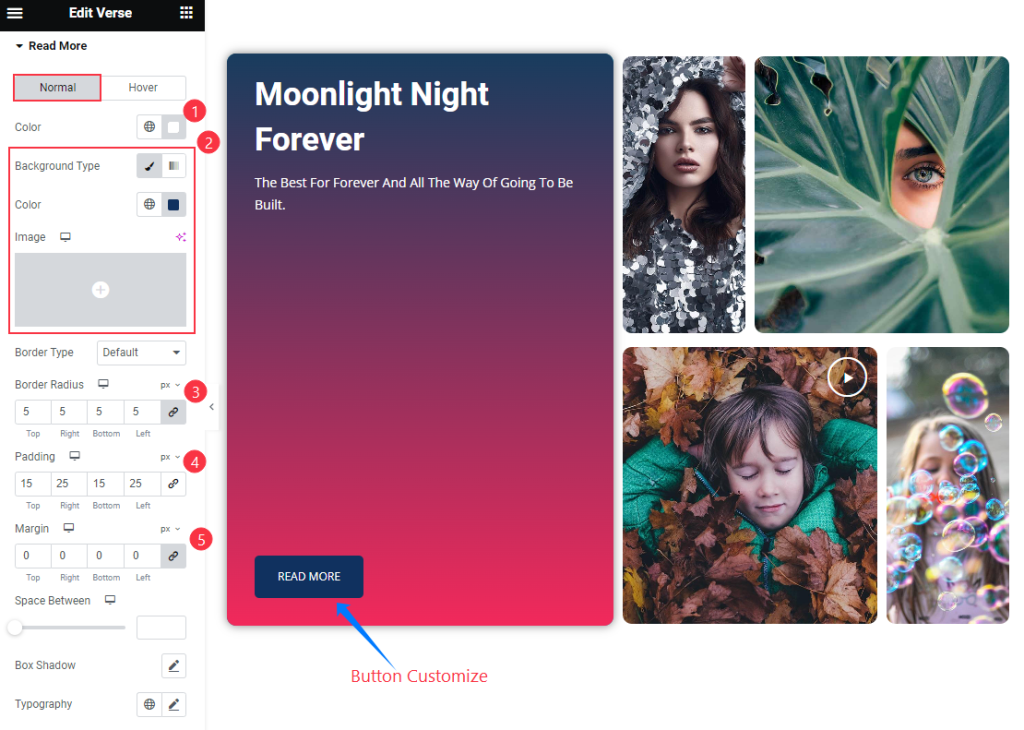
Task: Switch to the Hover tab
Action: click(143, 87)
